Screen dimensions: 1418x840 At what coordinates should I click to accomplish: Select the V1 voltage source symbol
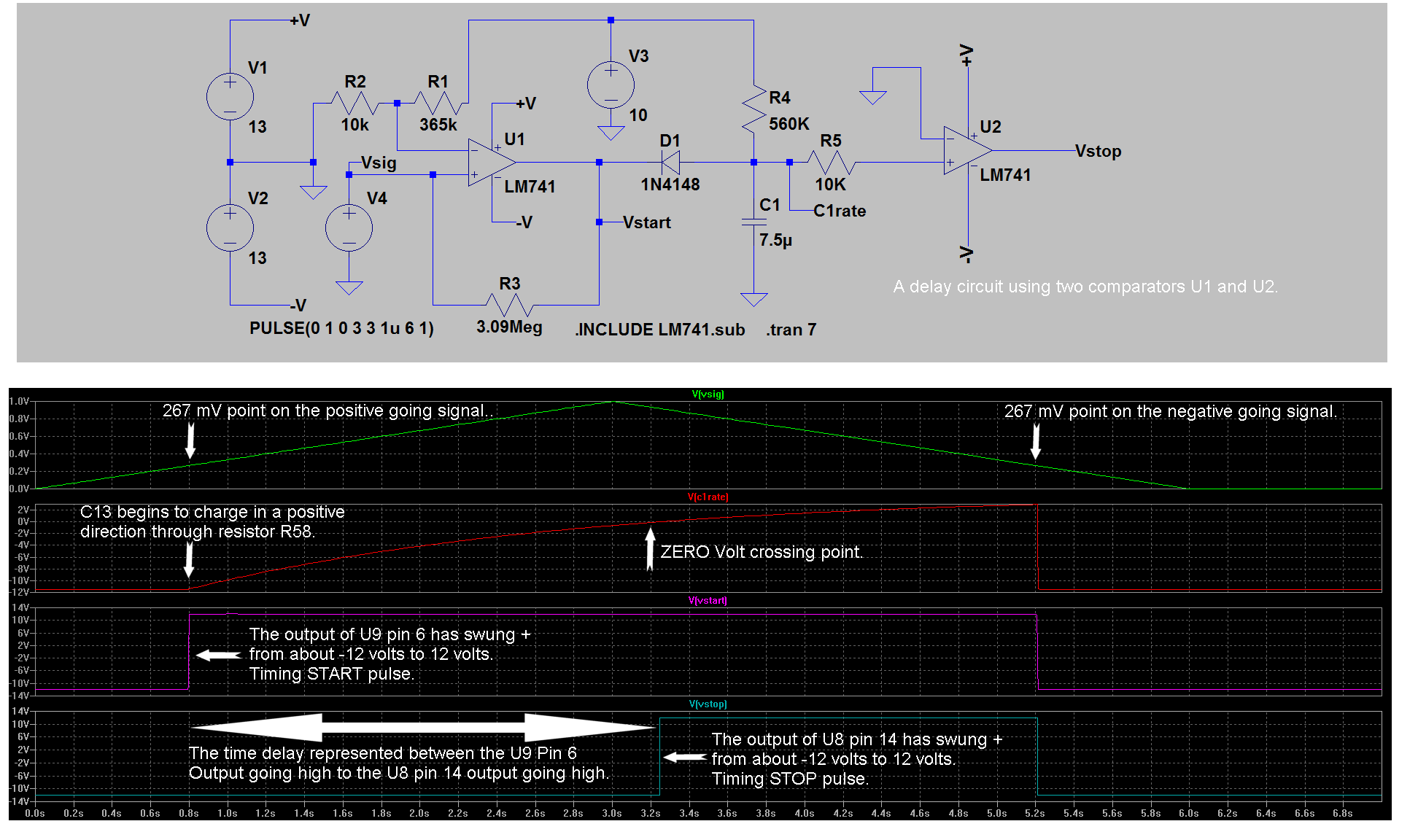pyautogui.click(x=230, y=96)
